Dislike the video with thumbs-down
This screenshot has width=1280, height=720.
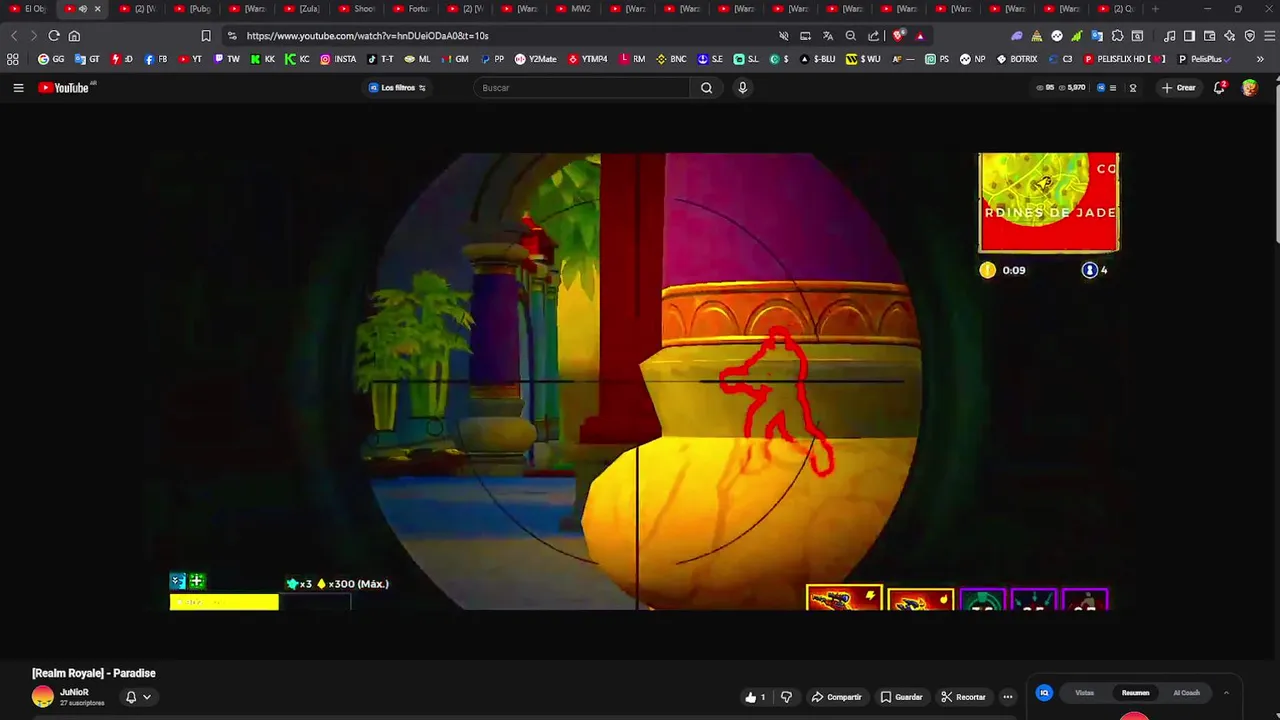(x=786, y=697)
